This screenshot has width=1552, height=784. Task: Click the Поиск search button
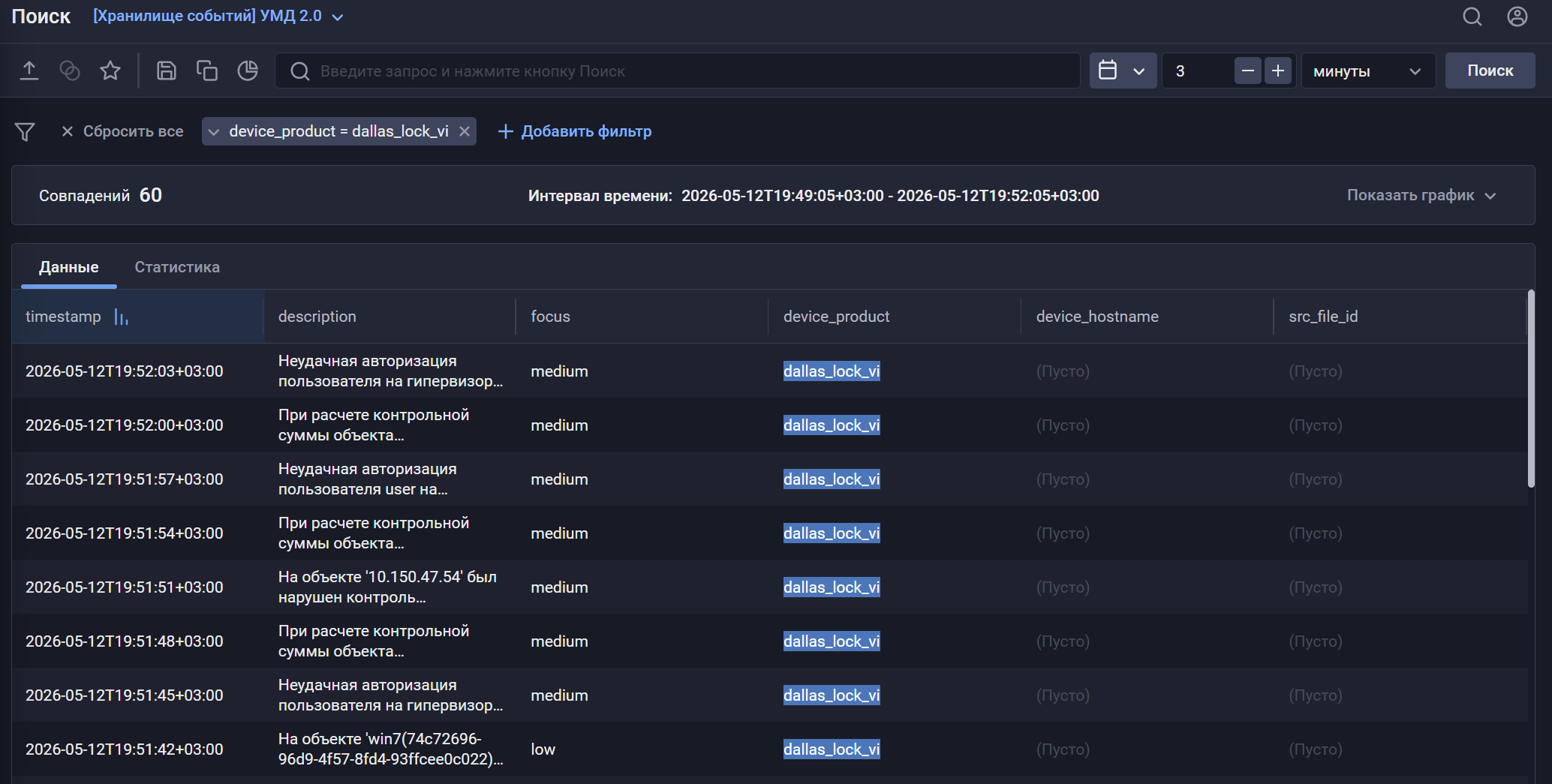coord(1490,71)
